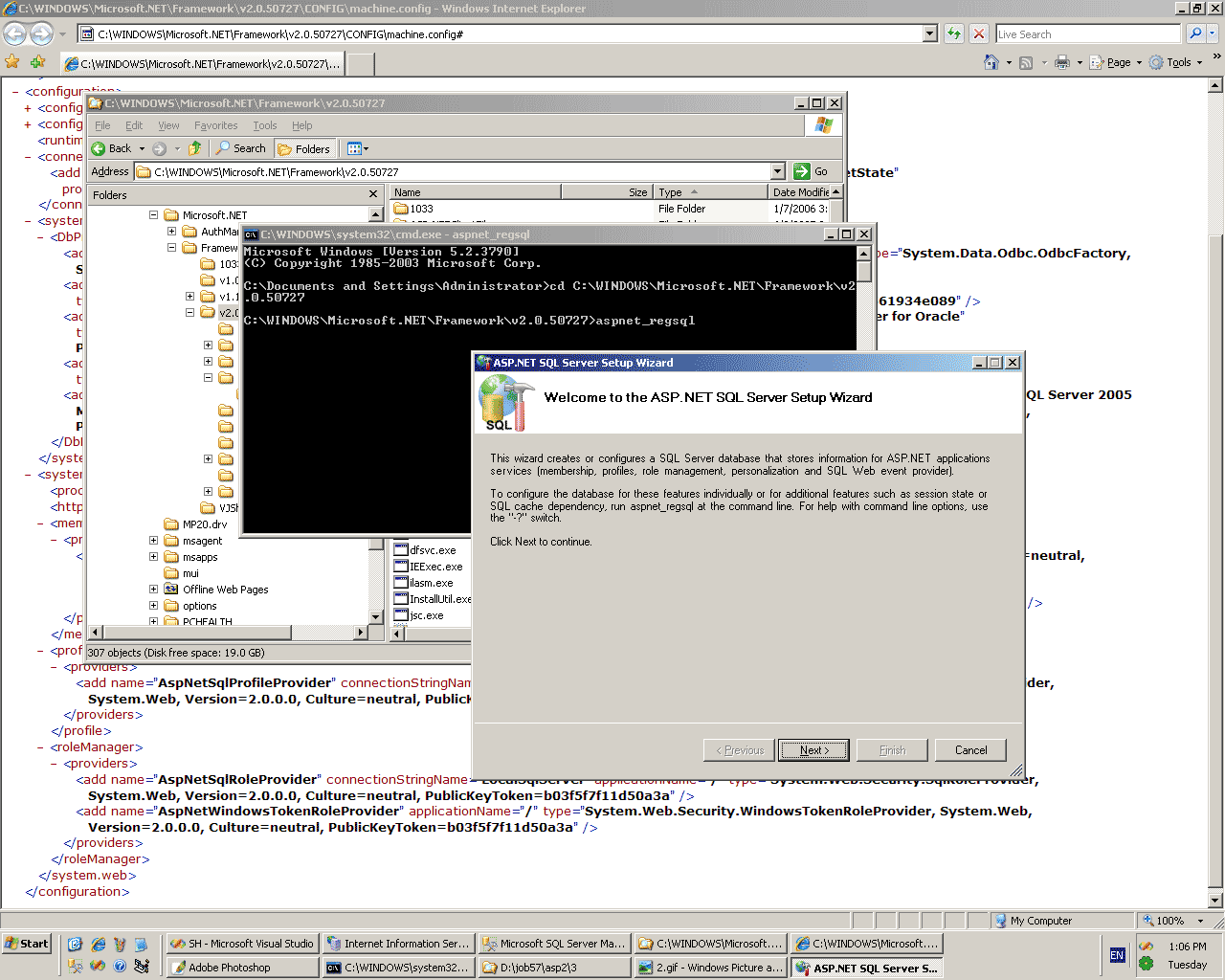Switch to Microsoft SQL Server Management taskbar item
Screen dimensions: 1225x980
(x=553, y=944)
